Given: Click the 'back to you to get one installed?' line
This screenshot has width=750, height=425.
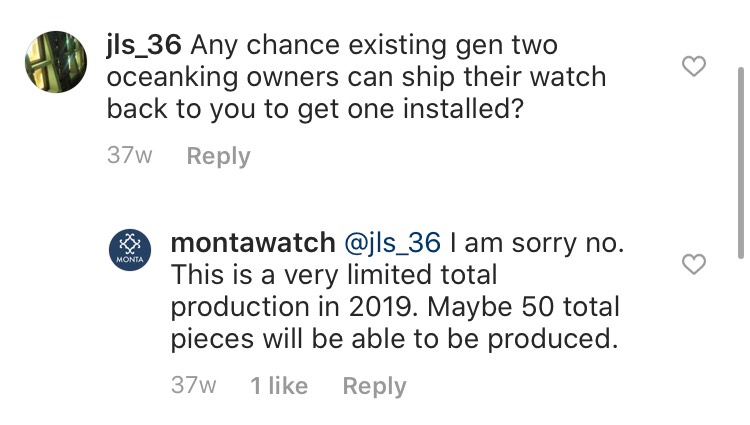Looking at the screenshot, I should (x=315, y=109).
